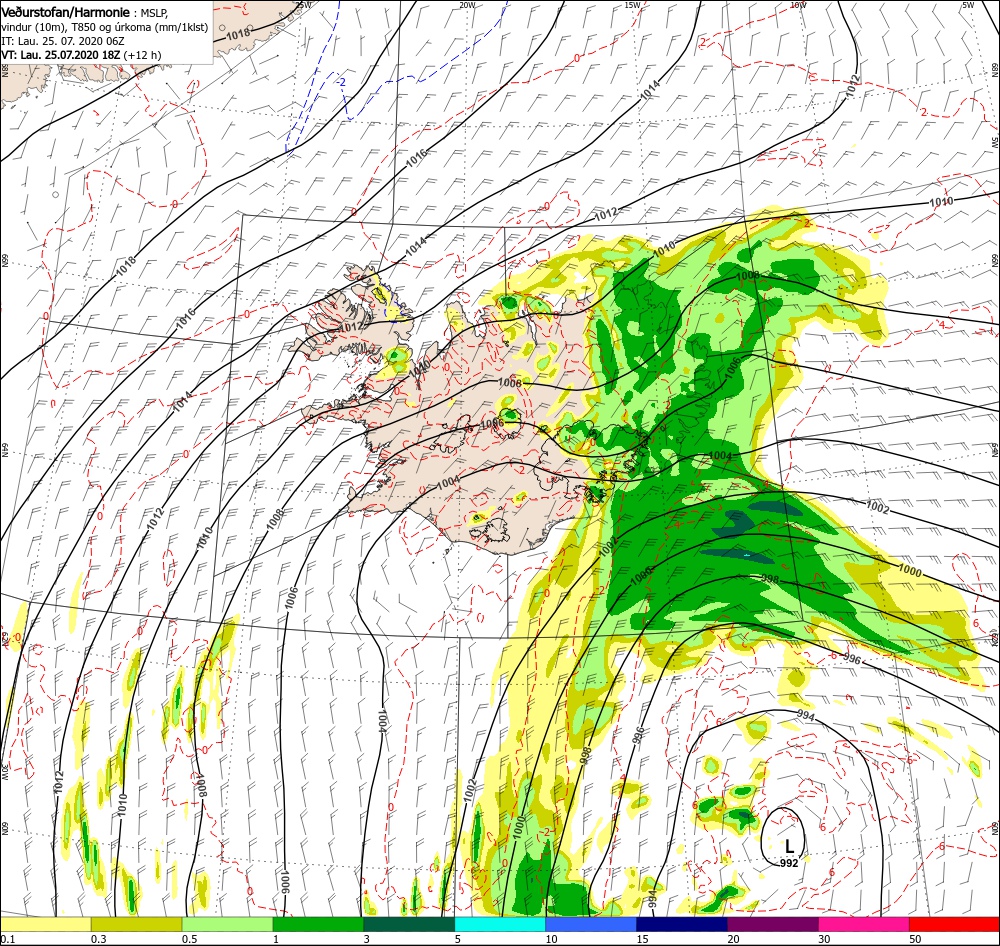Pick the cyan 5–10 mm legend swatch
Image resolution: width=1000 pixels, height=946 pixels.
coord(500,924)
